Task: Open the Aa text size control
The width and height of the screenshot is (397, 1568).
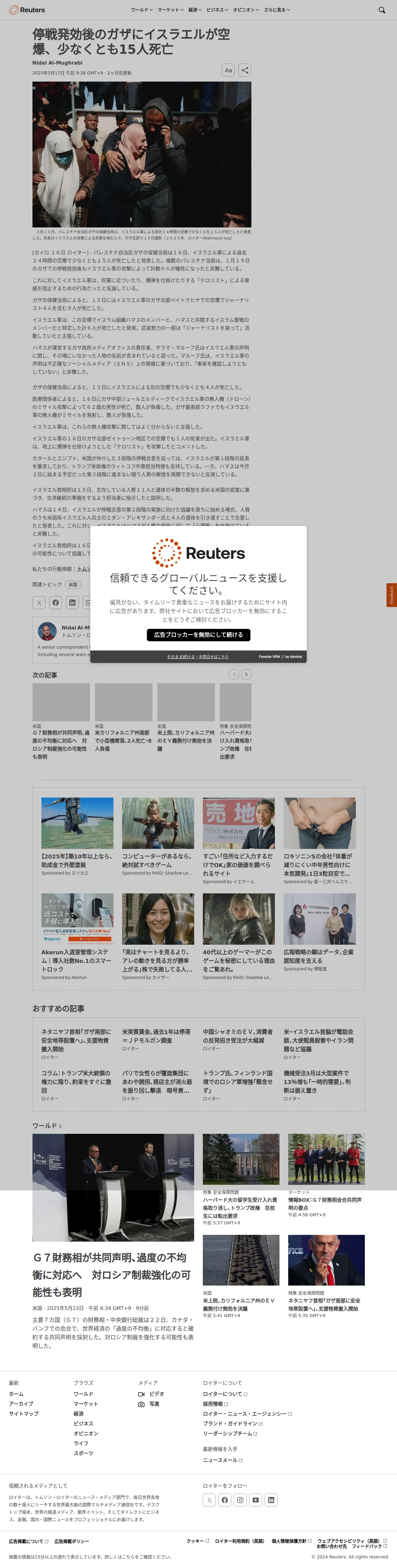Action: 228,70
